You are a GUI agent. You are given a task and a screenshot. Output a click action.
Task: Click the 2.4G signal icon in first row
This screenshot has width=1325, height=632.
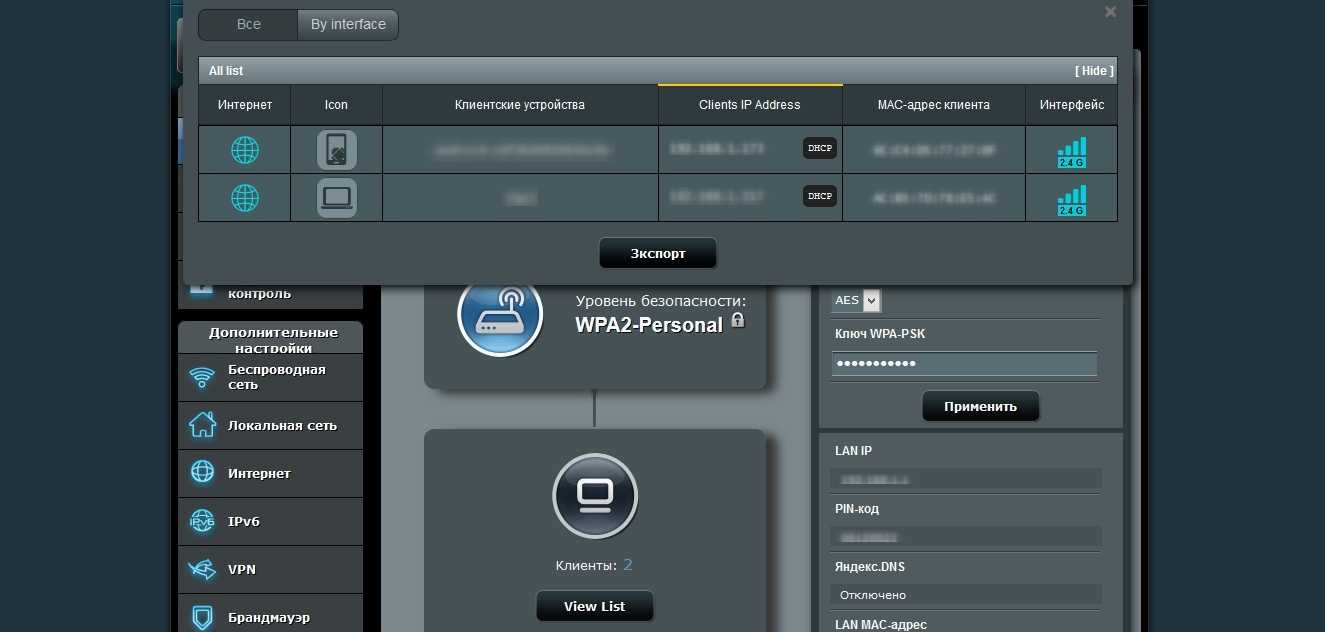pos(1071,152)
